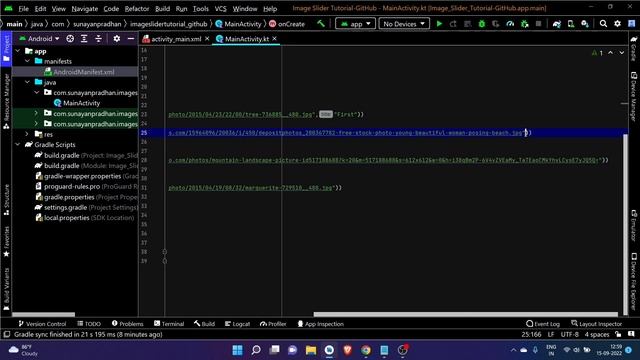Open the Structure side tab
640x360 pixels.
(6, 200)
